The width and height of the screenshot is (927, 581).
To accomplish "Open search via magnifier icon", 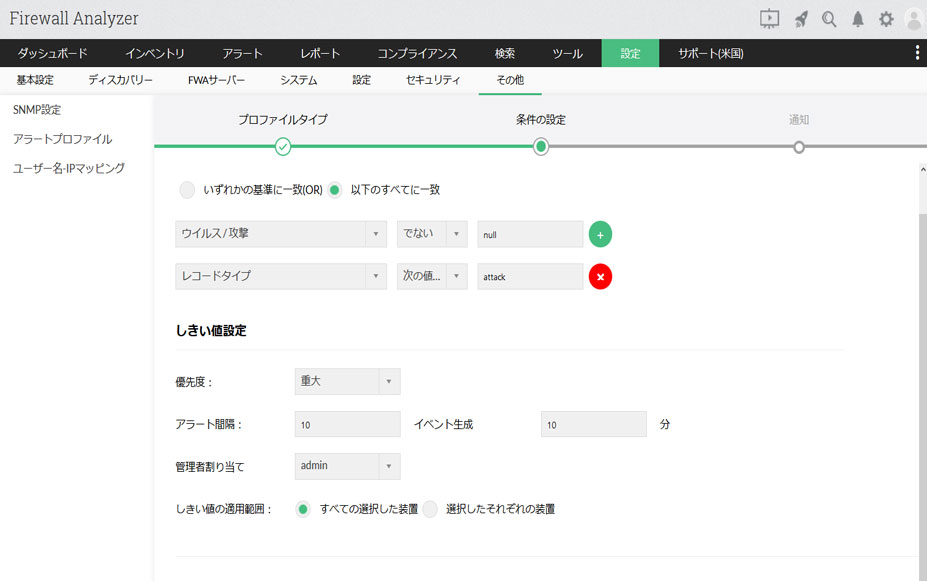I will [x=829, y=19].
